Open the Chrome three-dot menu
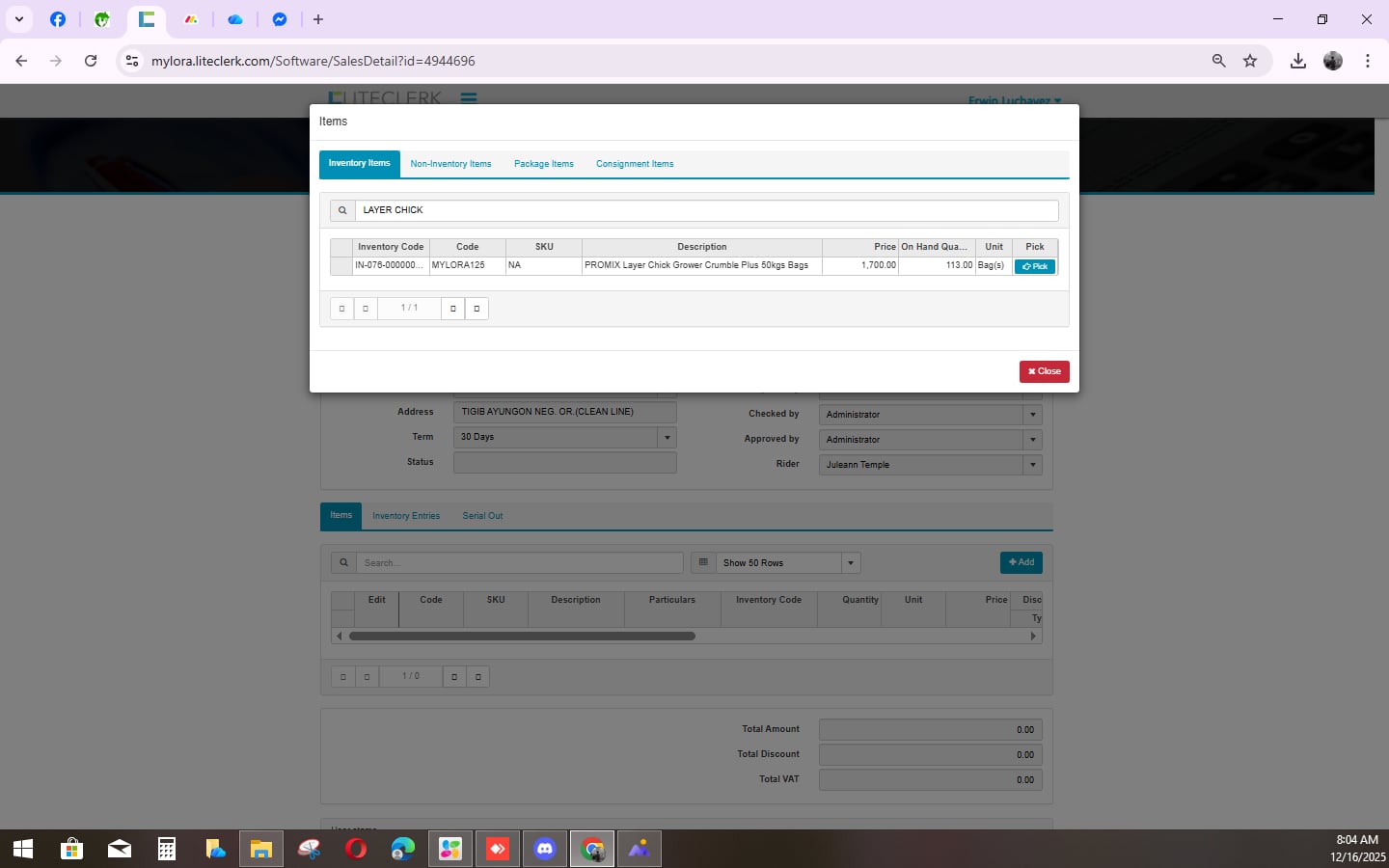This screenshot has width=1389, height=868. pyautogui.click(x=1368, y=61)
